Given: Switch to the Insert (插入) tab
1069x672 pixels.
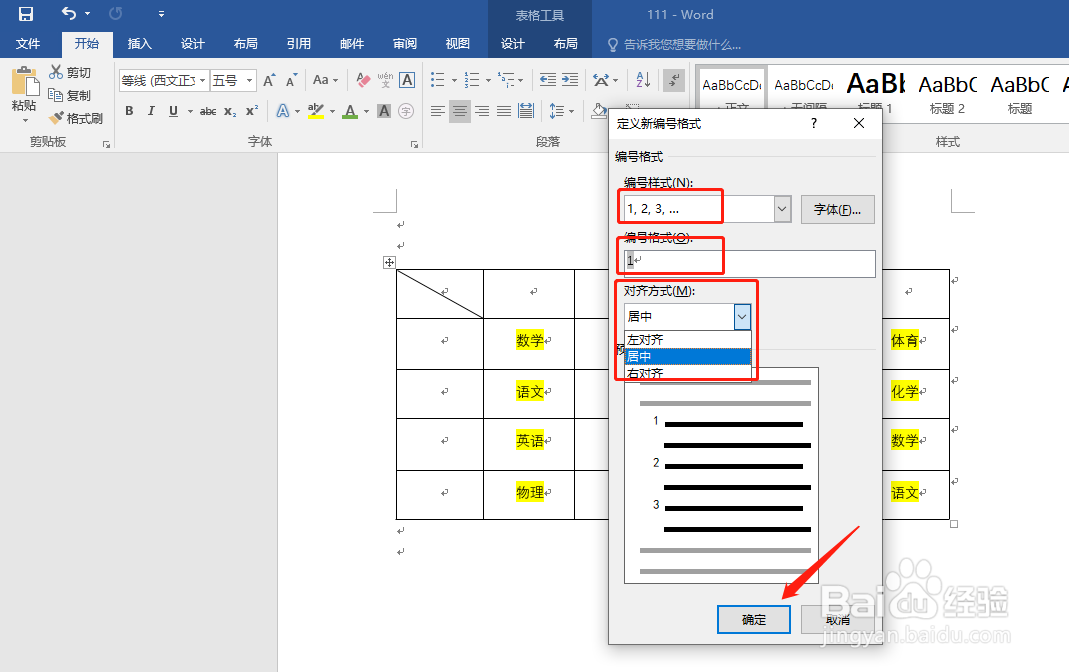Looking at the screenshot, I should click(140, 44).
